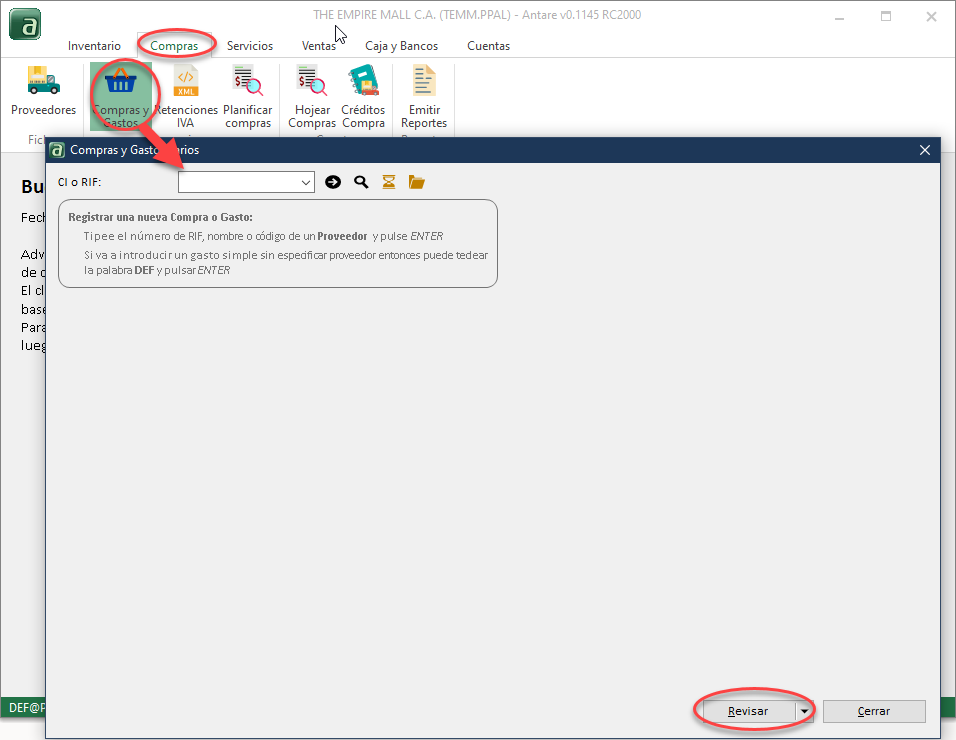Select the Proveedores truck icon

click(x=43, y=82)
